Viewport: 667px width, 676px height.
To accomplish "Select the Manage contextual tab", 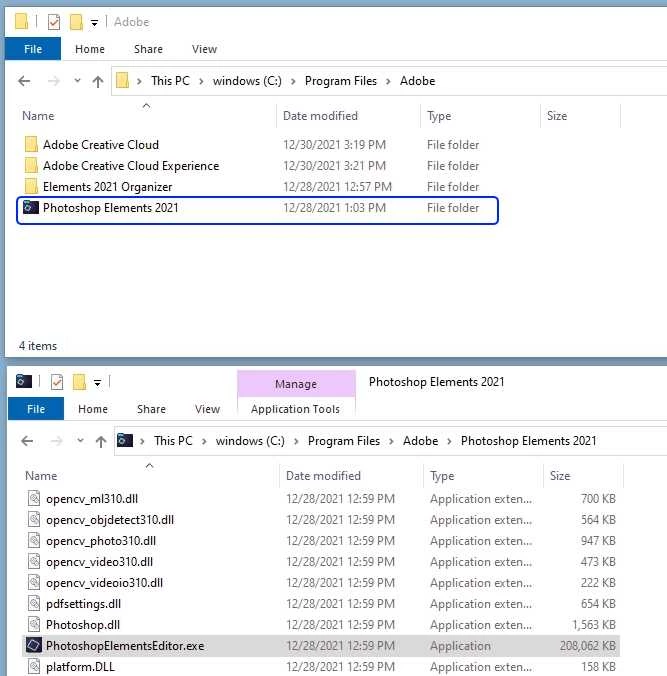I will [x=296, y=384].
